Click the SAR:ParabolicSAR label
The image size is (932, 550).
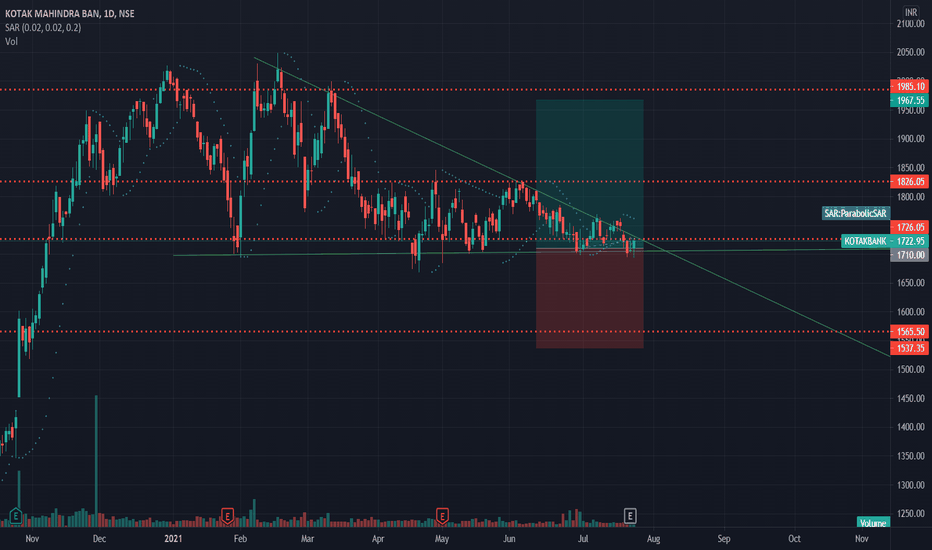click(x=855, y=213)
